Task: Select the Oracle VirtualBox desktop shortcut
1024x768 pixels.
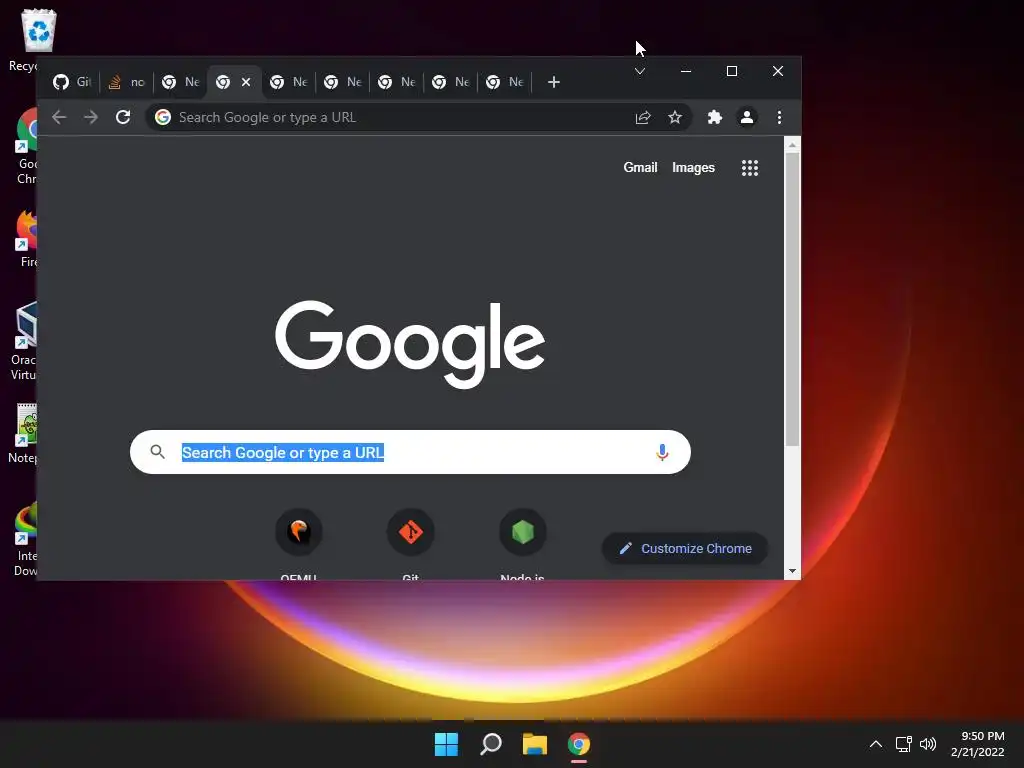Action: (25, 342)
